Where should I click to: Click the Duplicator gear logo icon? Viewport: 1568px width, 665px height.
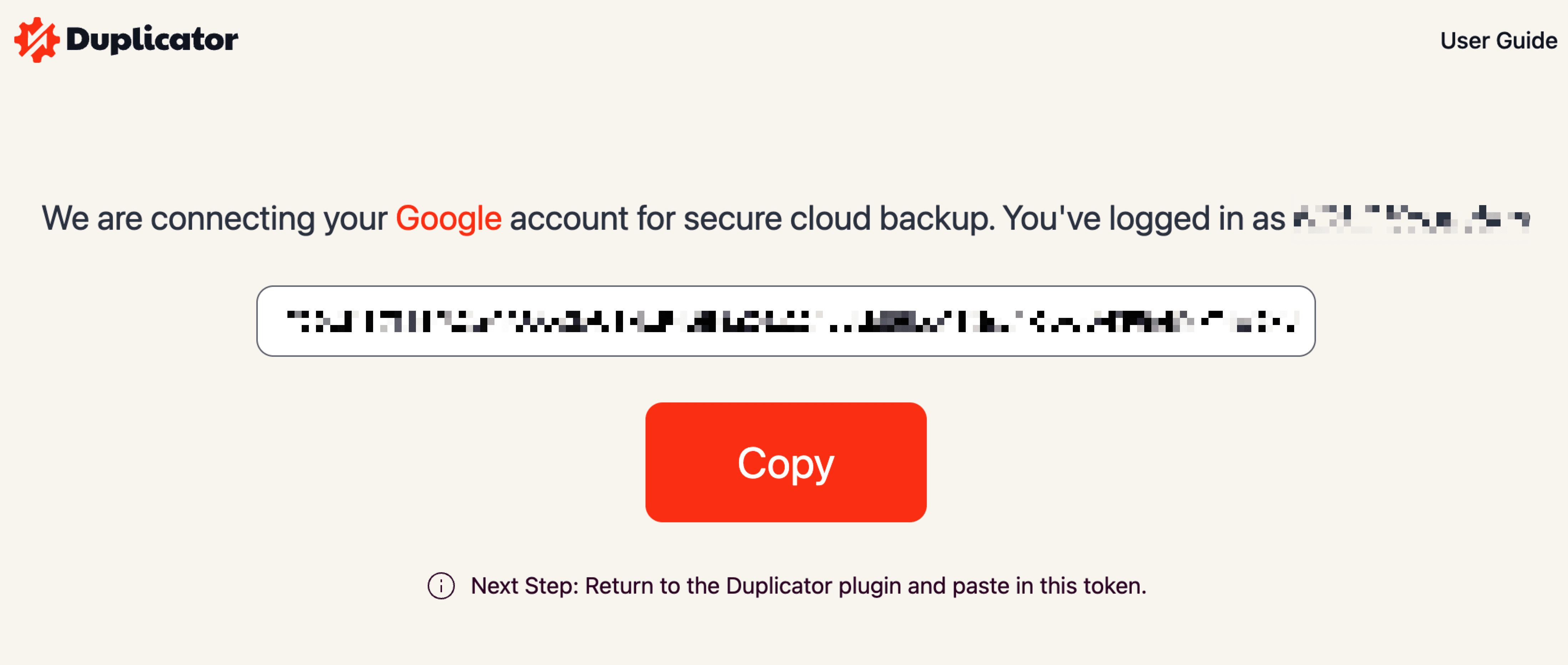click(x=36, y=40)
